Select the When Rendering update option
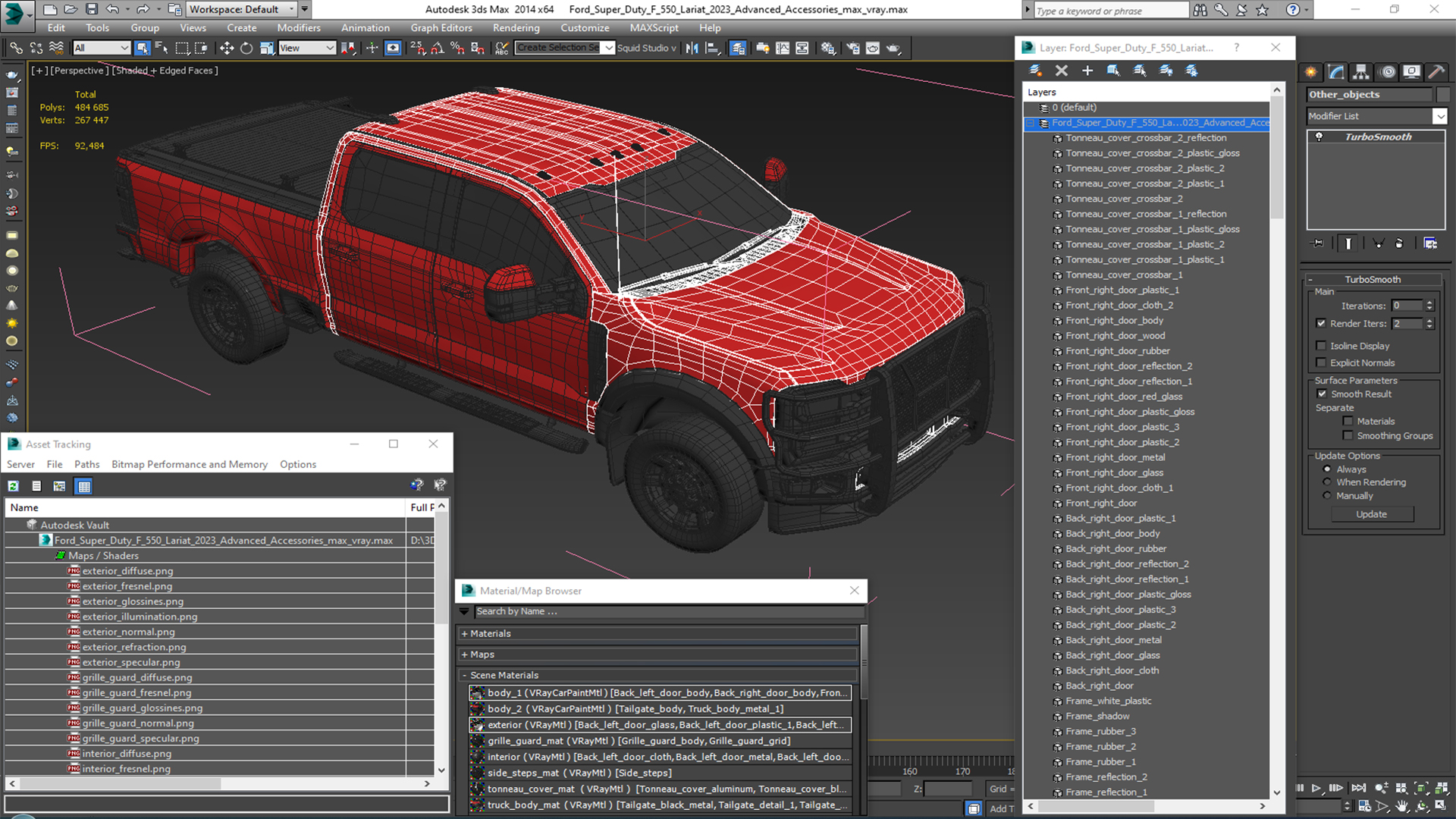The width and height of the screenshot is (1456, 819). click(x=1327, y=482)
